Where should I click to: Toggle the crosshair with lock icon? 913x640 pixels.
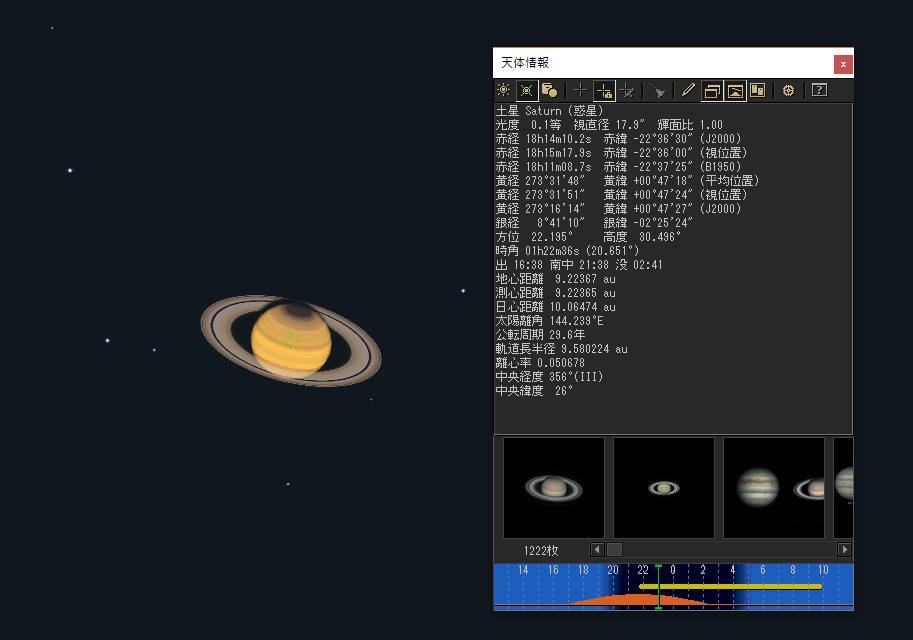tap(604, 90)
